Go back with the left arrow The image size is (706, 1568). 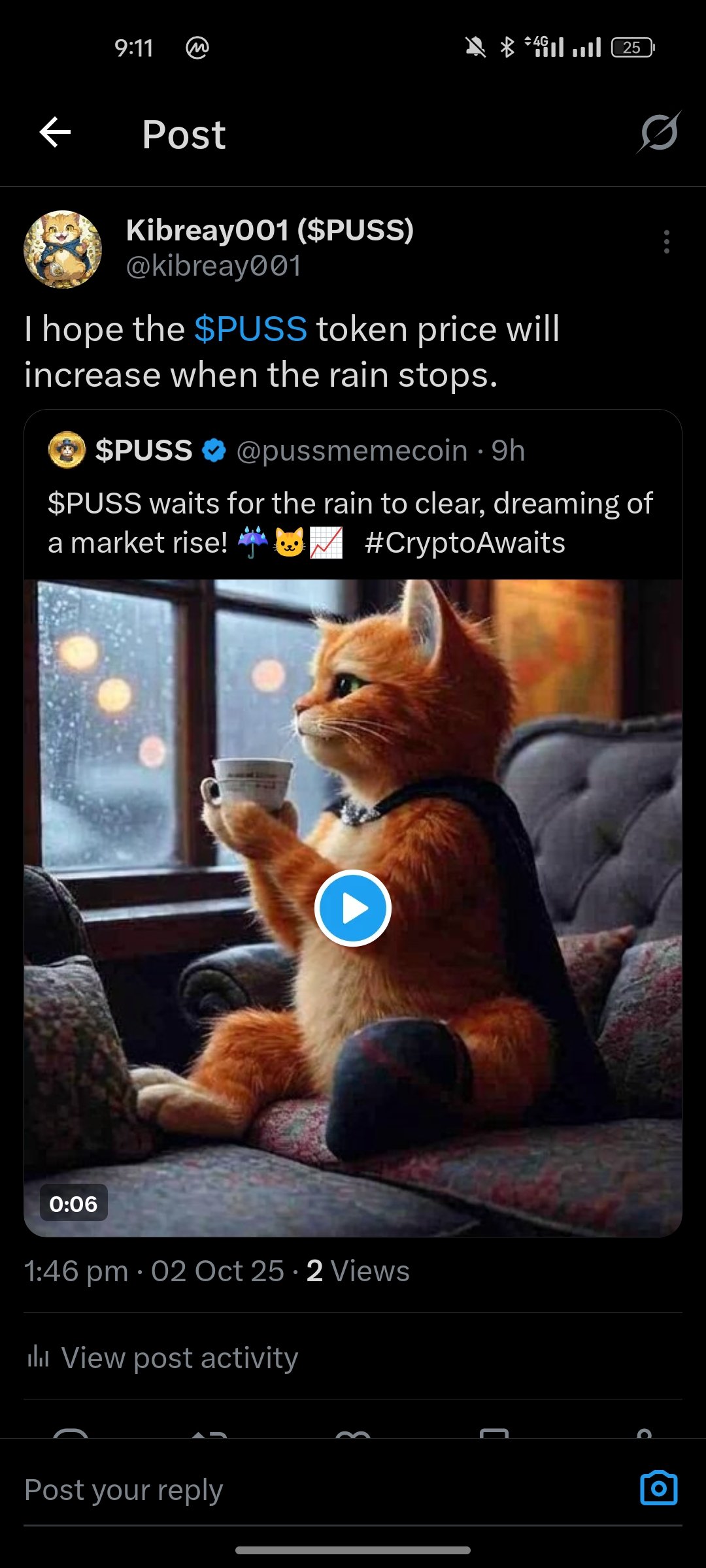click(55, 133)
